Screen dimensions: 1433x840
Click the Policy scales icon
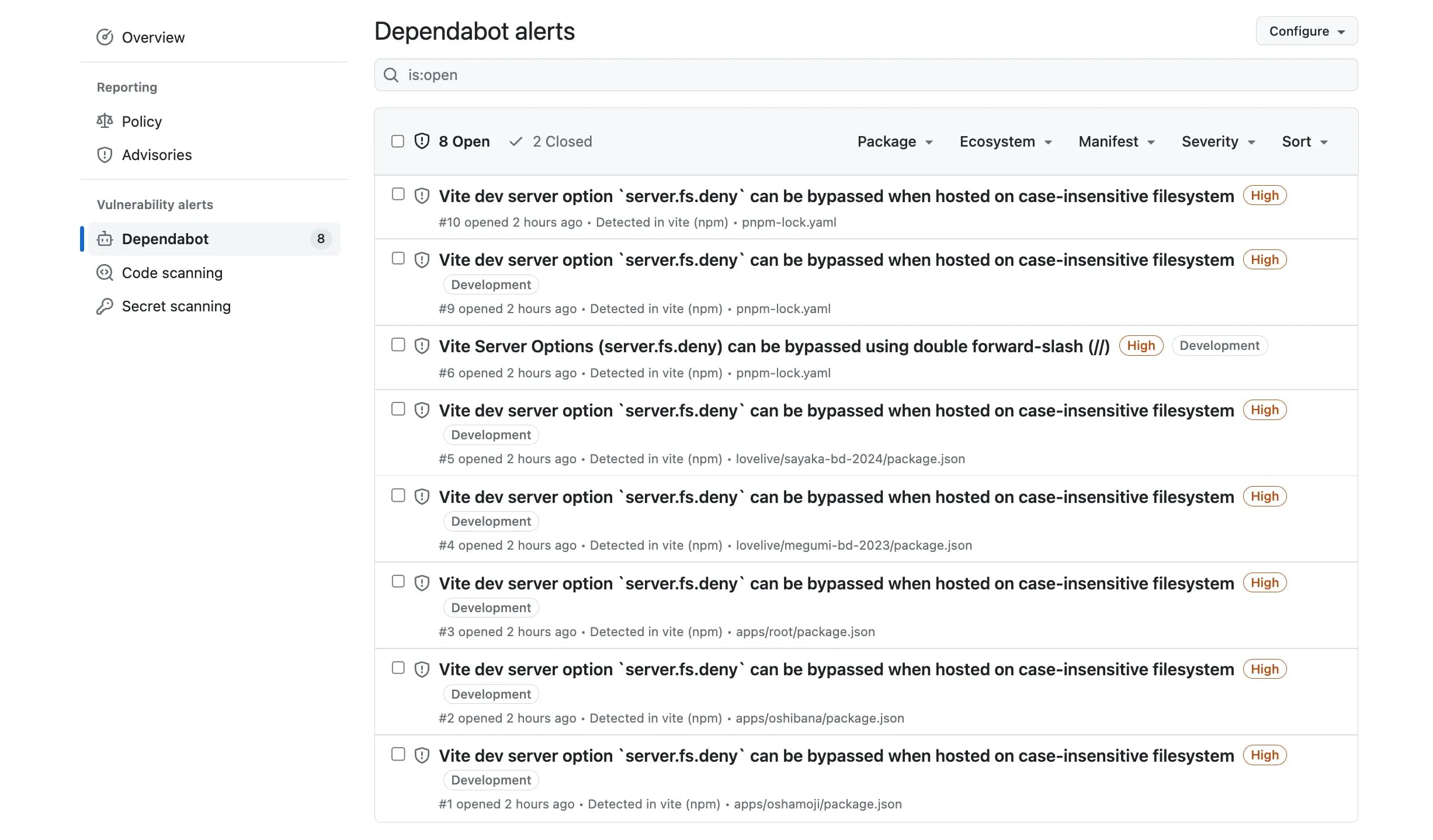(x=105, y=121)
